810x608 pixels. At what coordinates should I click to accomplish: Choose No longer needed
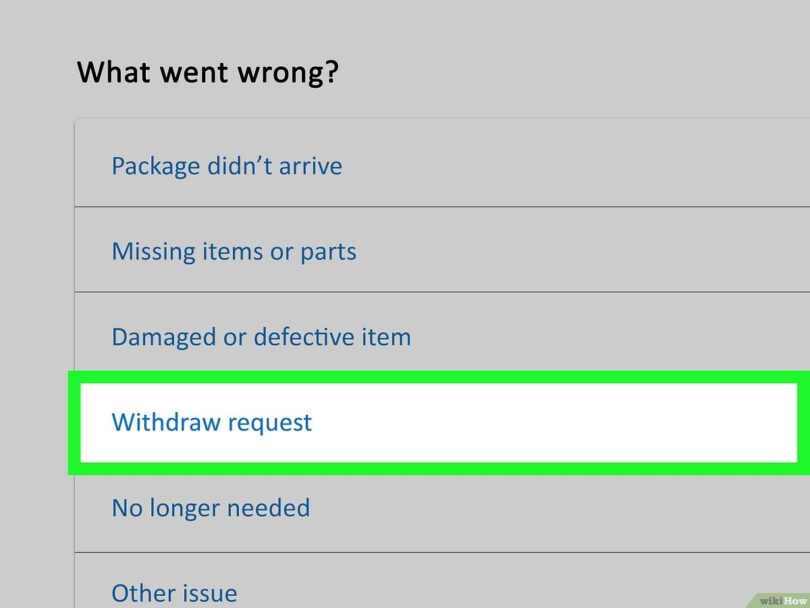click(x=210, y=508)
